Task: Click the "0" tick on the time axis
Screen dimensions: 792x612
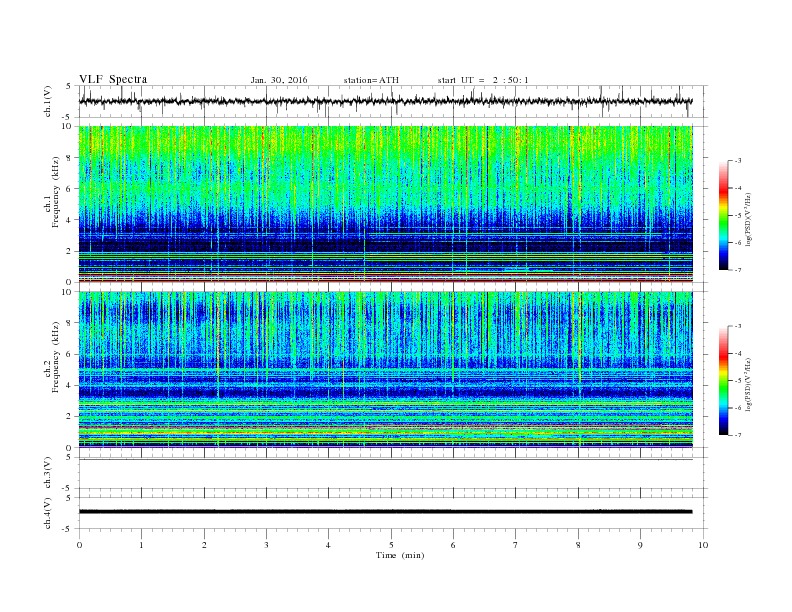Action: (x=79, y=545)
